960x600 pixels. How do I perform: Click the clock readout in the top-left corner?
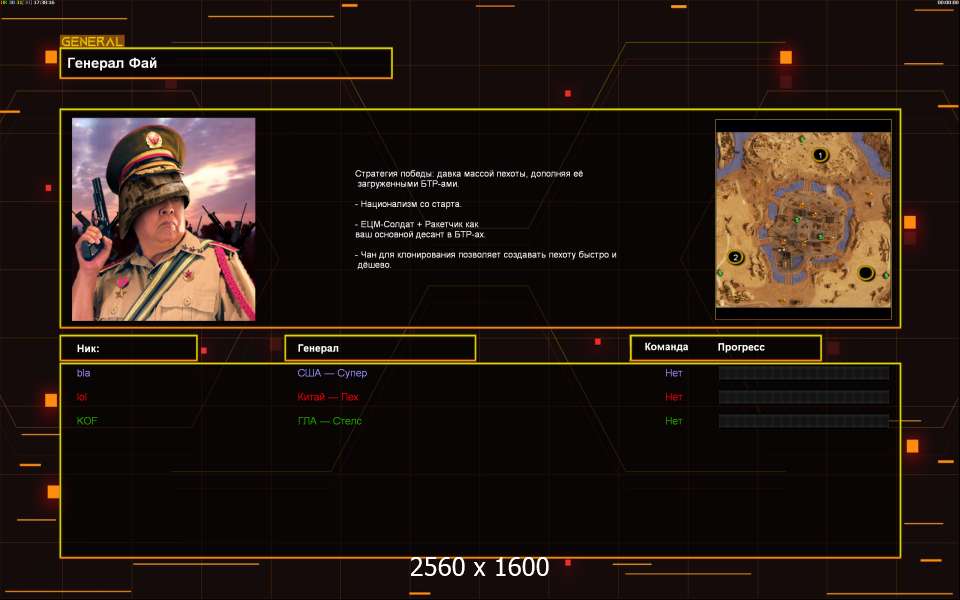coord(28,2)
